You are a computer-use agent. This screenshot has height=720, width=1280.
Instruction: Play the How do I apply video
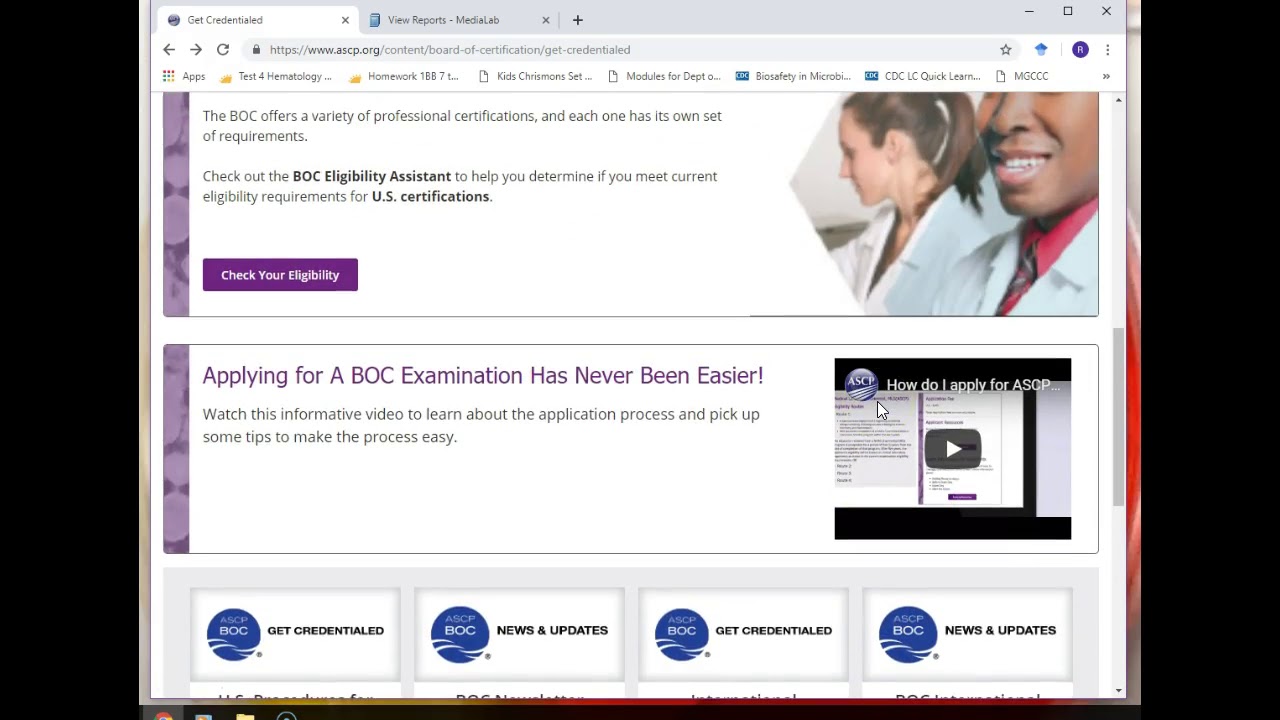[x=952, y=449]
